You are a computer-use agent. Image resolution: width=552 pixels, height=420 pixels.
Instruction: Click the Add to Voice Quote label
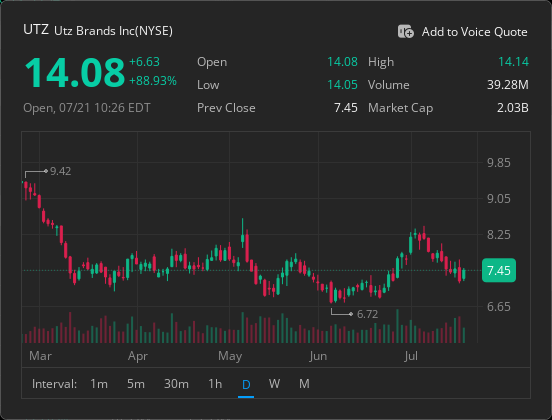474,32
